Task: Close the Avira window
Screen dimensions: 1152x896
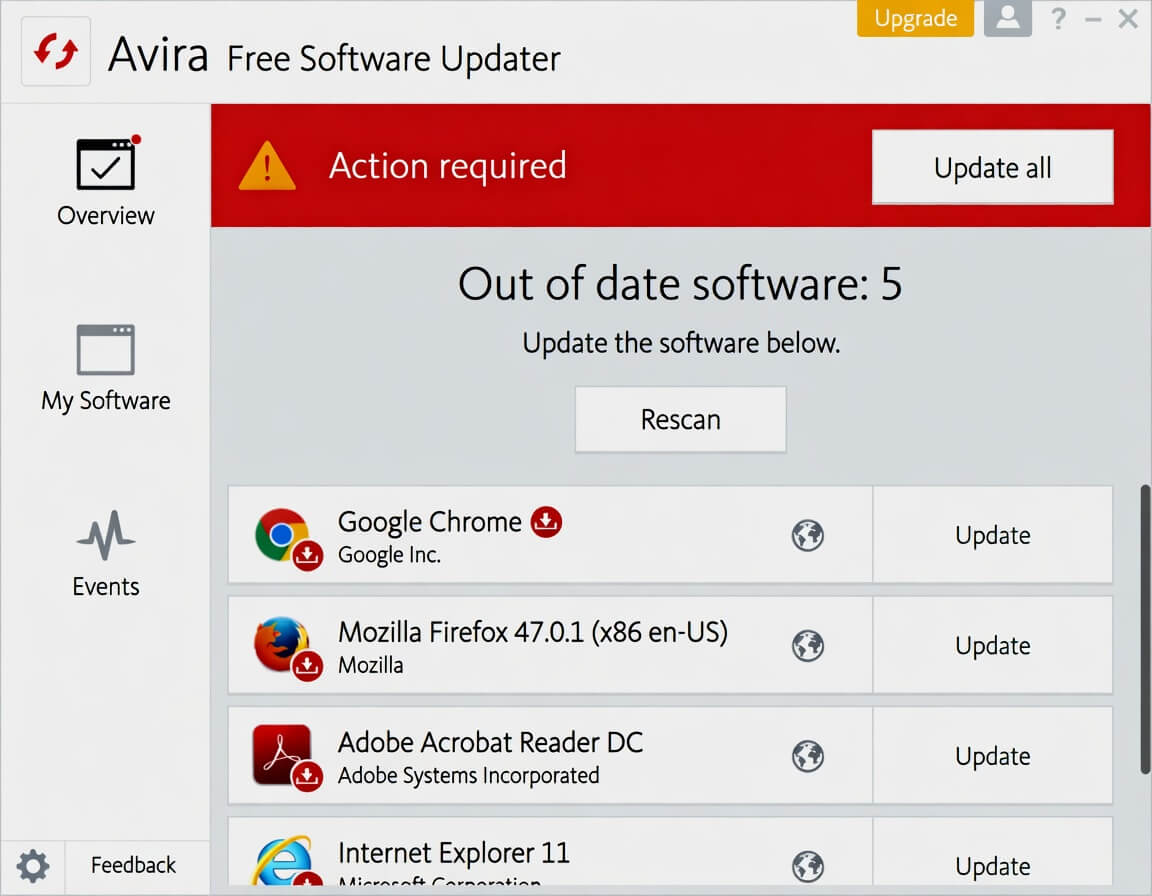Action: click(1128, 18)
